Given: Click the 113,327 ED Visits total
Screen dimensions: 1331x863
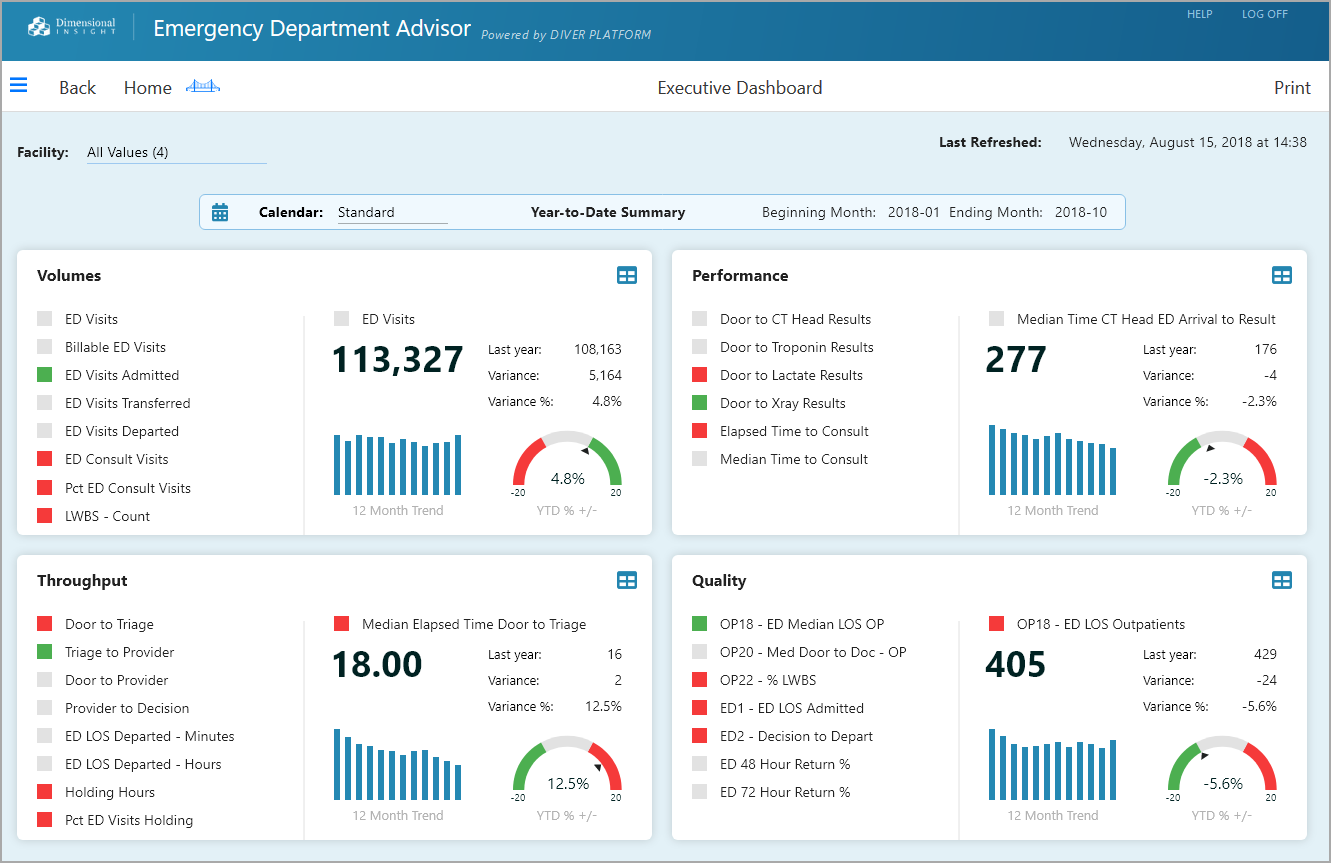Looking at the screenshot, I should [x=398, y=360].
